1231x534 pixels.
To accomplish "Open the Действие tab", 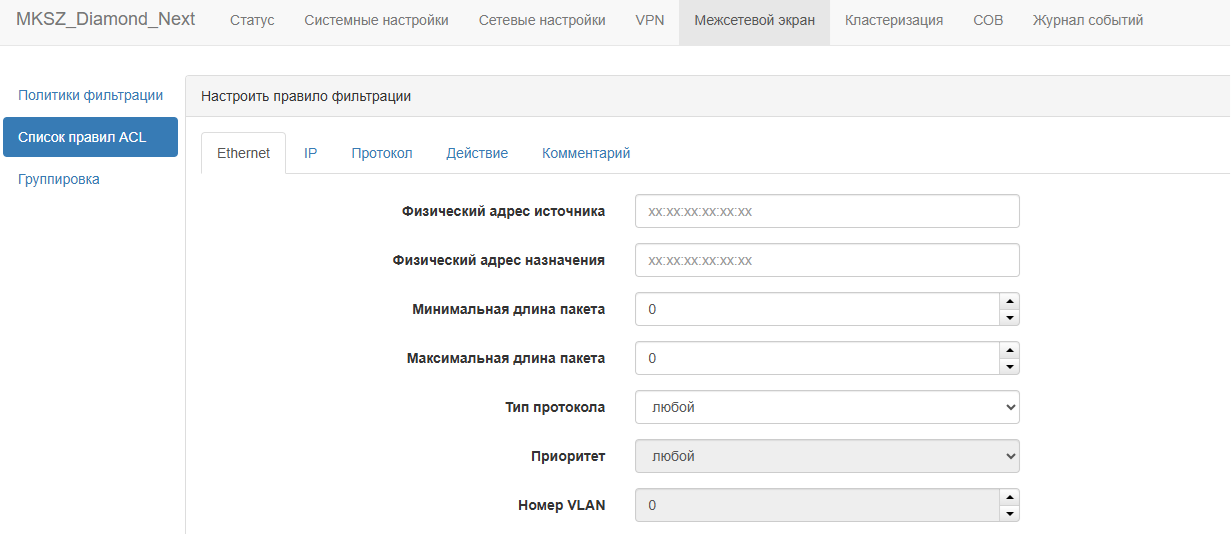I will click(477, 153).
